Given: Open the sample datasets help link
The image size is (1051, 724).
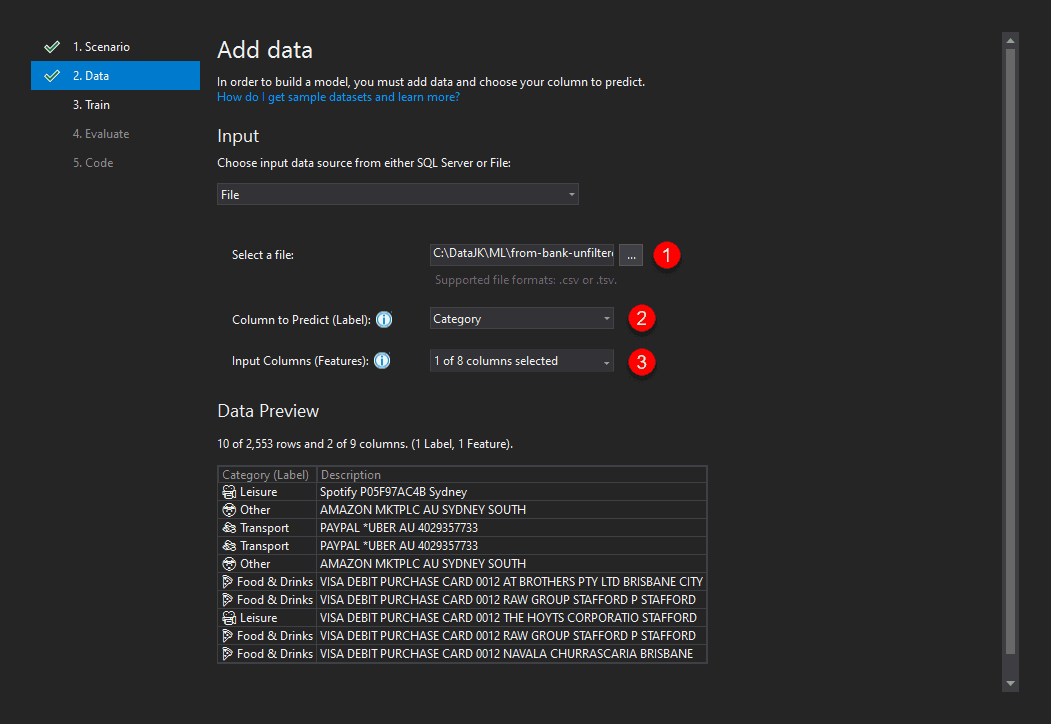Looking at the screenshot, I should pyautogui.click(x=337, y=96).
